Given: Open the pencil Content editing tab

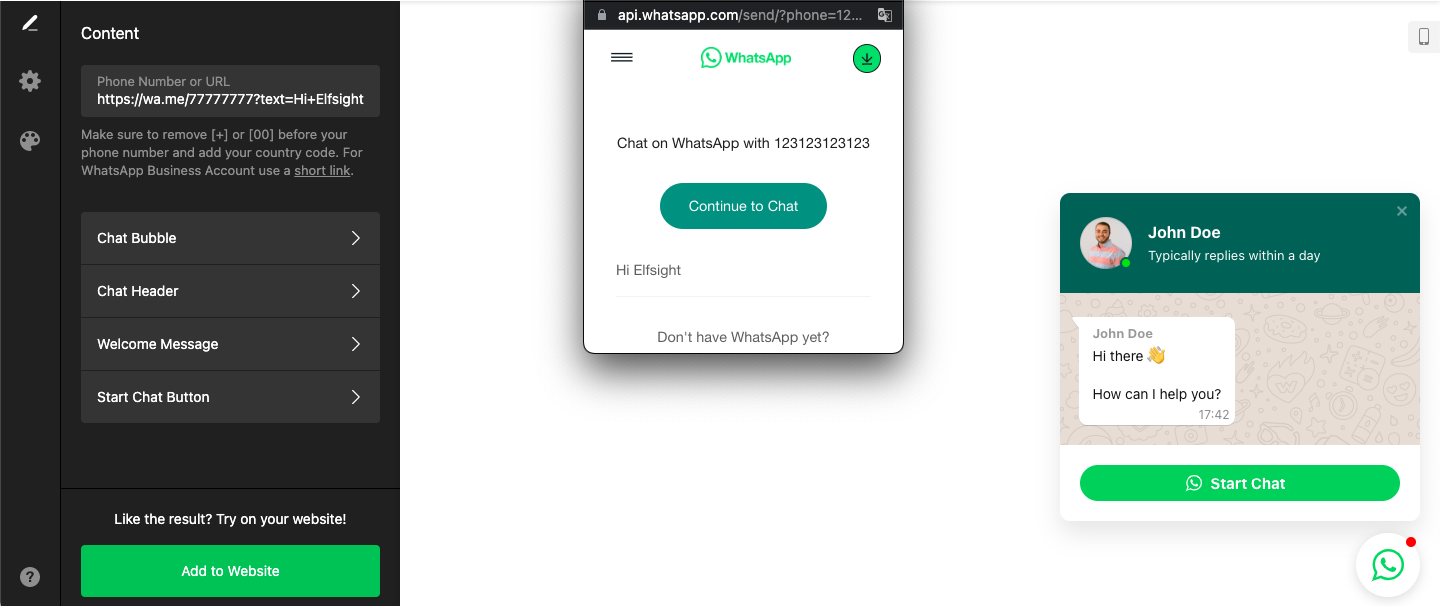Looking at the screenshot, I should pyautogui.click(x=30, y=23).
